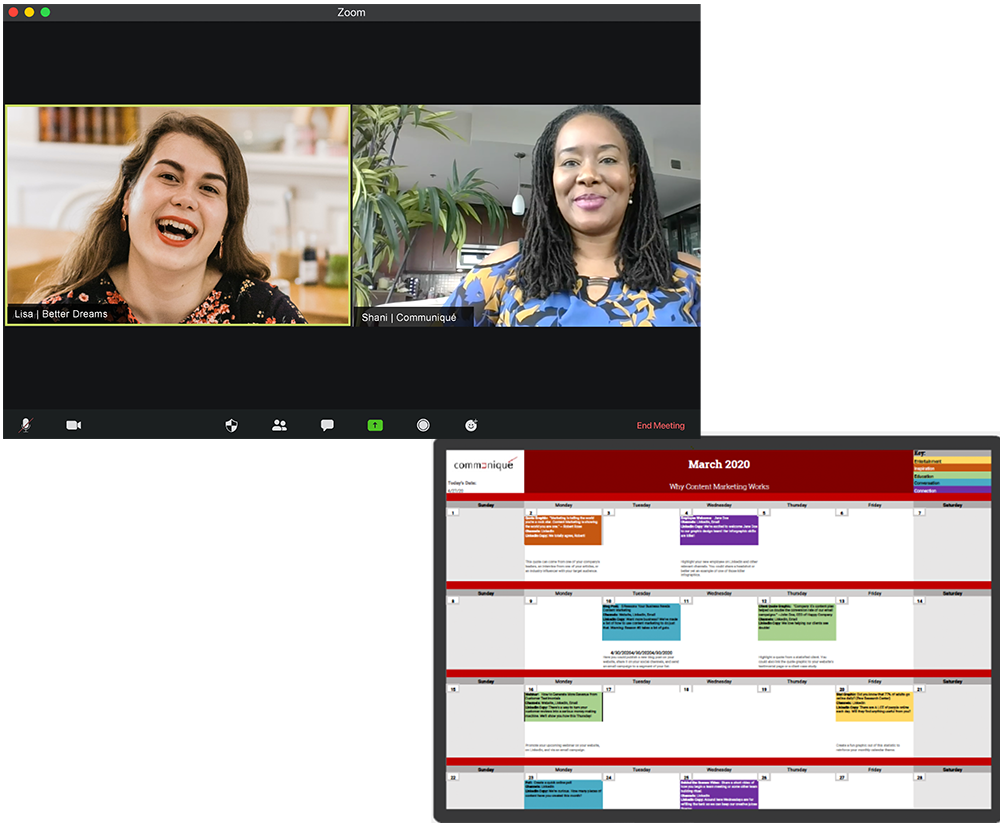This screenshot has width=1000, height=839.
Task: Click the date 21 cell number
Action: pos(920,689)
